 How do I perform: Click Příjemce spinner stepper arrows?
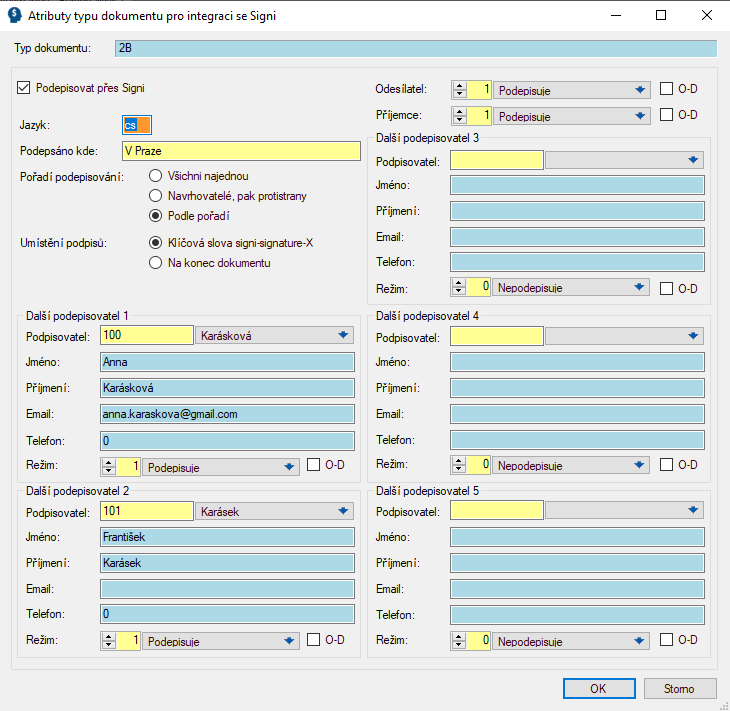(460, 116)
